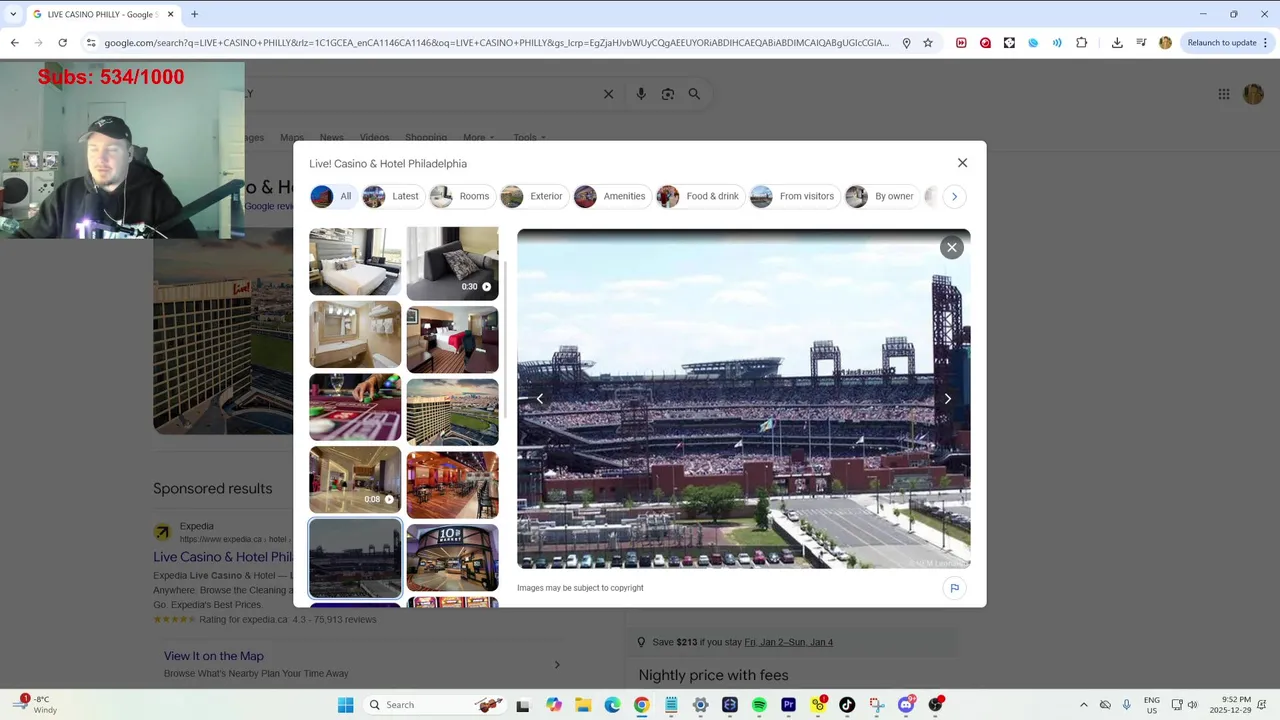Show hidden system tray icons

[1083, 705]
